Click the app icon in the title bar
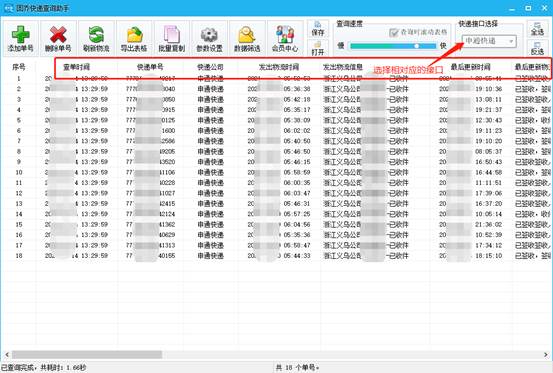Viewport: 553px width, 373px height. pos(8,7)
